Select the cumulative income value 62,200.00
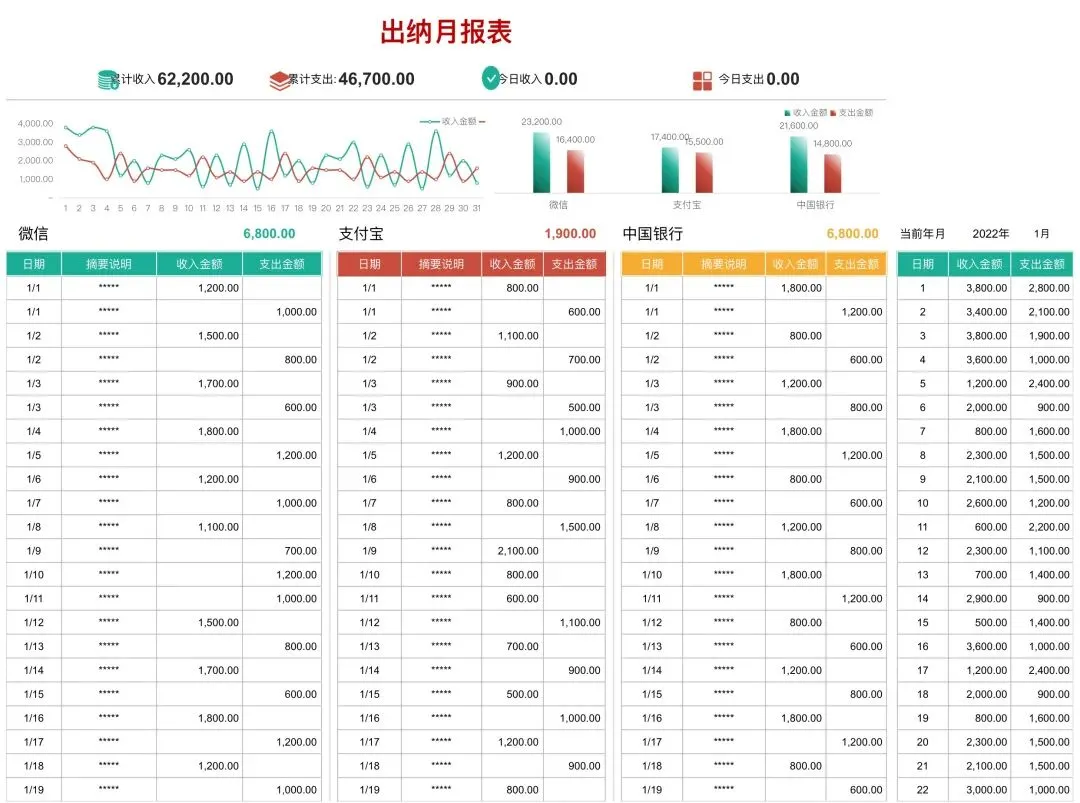 196,79
